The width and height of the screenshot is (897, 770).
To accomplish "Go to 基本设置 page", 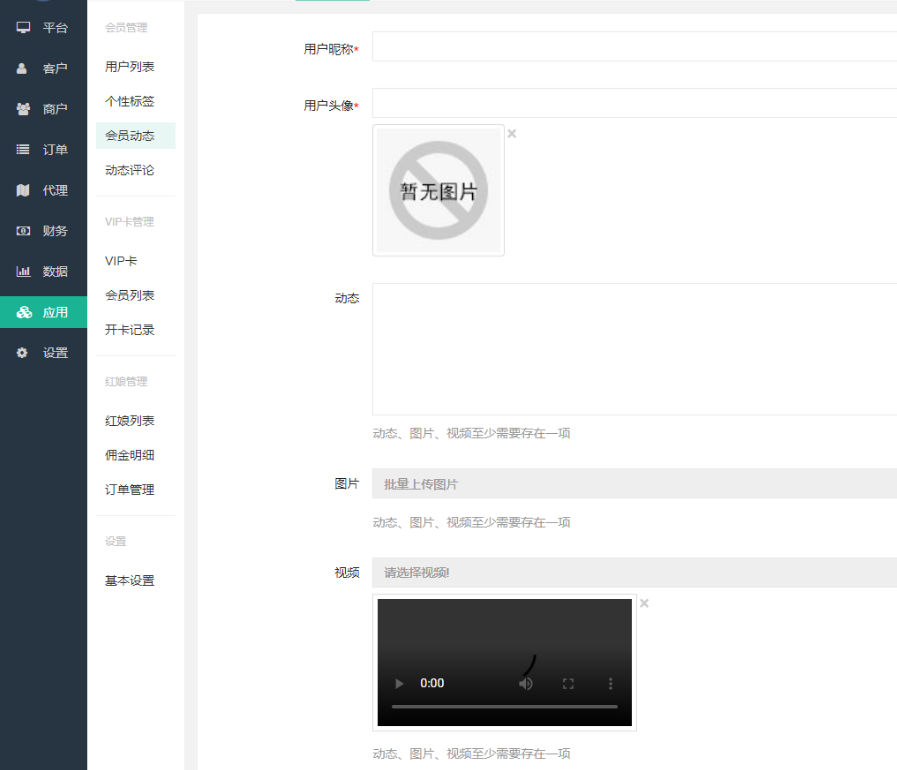I will pyautogui.click(x=130, y=581).
